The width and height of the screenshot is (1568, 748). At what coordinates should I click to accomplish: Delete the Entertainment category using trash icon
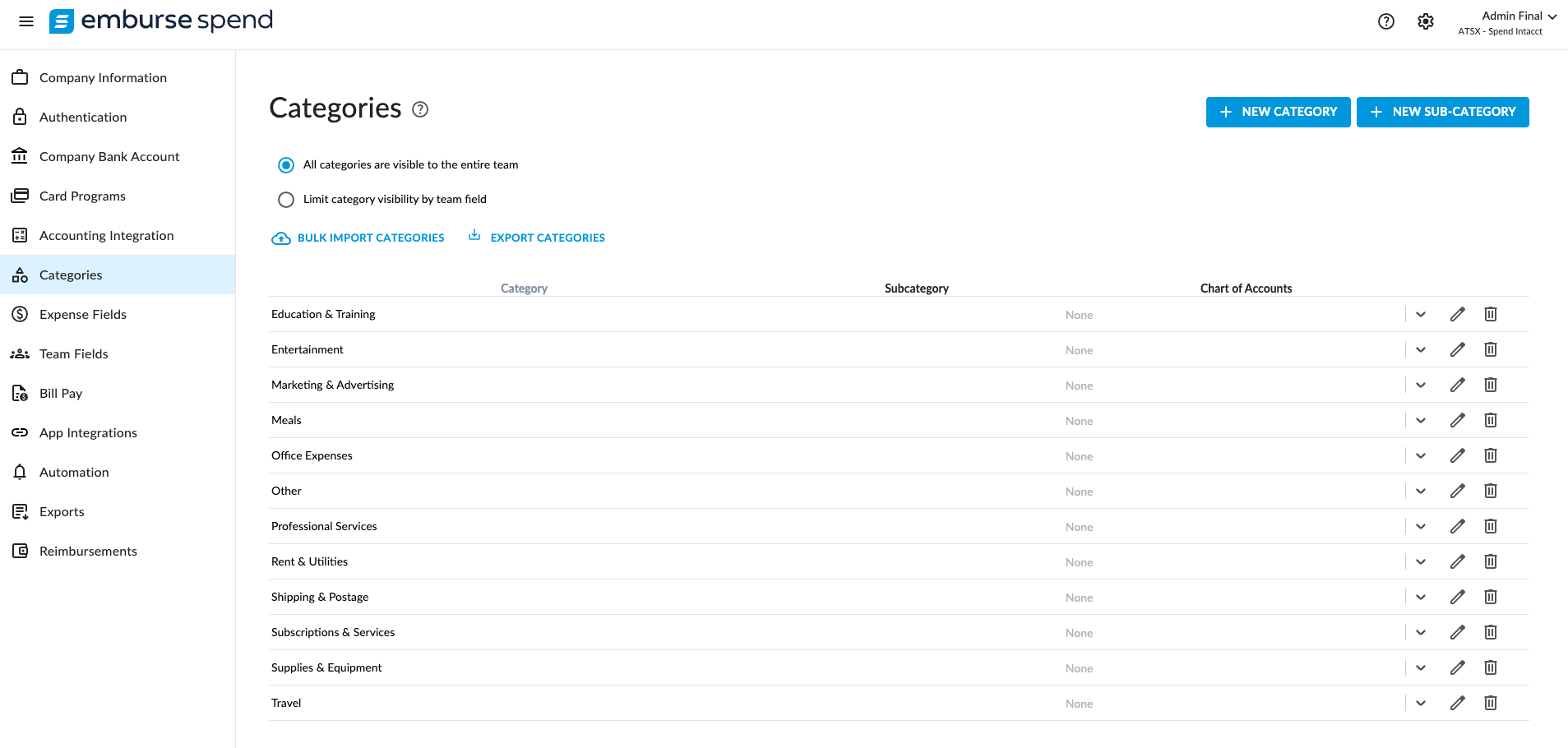pyautogui.click(x=1491, y=349)
